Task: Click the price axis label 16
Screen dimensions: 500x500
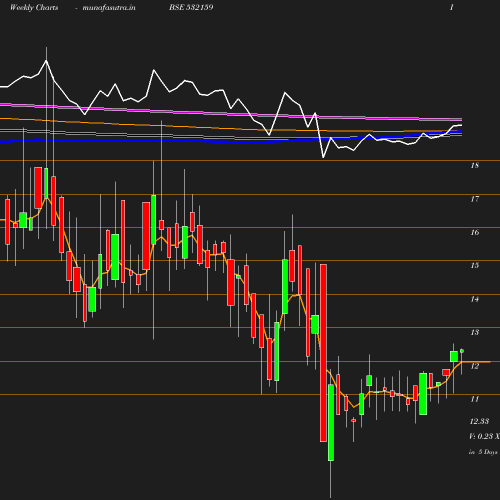Action: (475, 232)
